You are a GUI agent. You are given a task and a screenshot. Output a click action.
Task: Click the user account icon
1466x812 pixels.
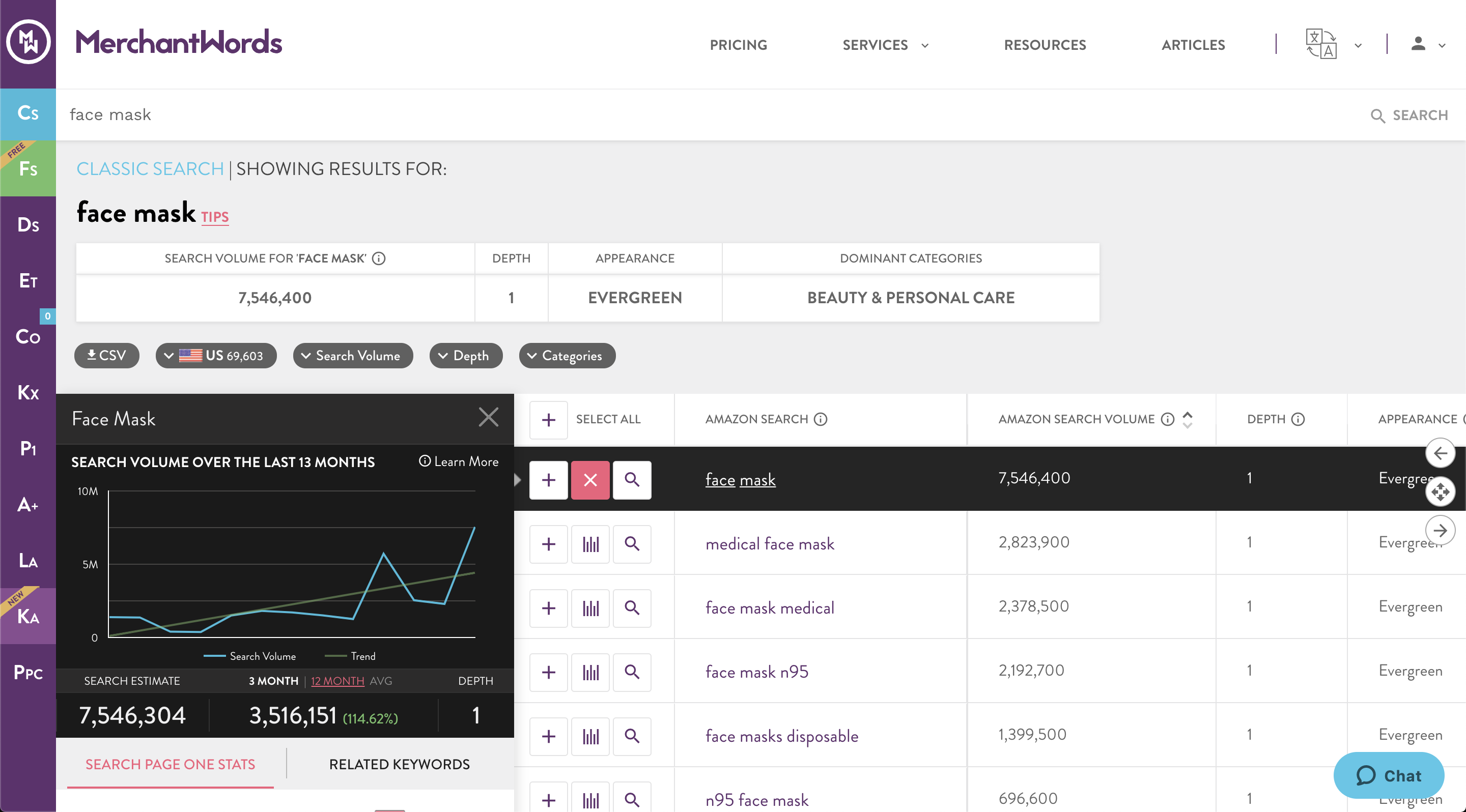click(x=1418, y=44)
